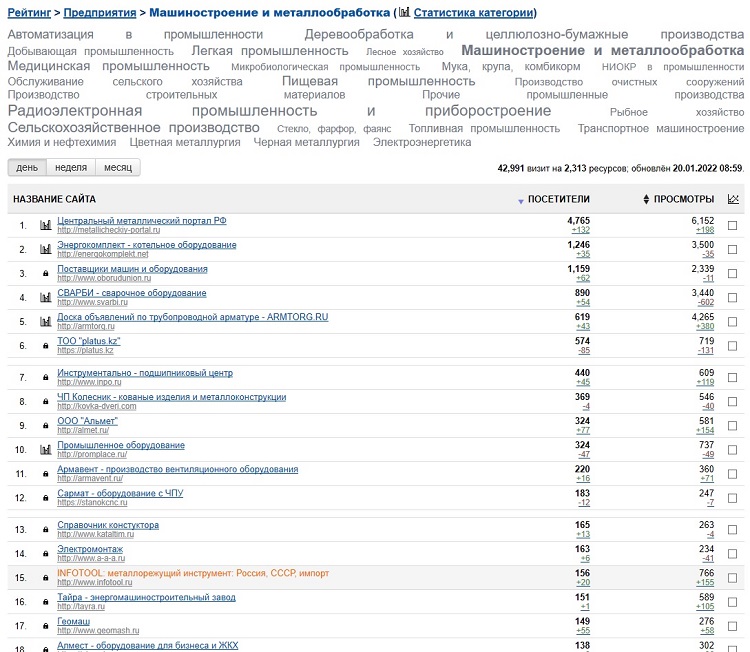Open Тайра энергомашиностроительный завод link
This screenshot has height=652, width=750.
pos(146,597)
